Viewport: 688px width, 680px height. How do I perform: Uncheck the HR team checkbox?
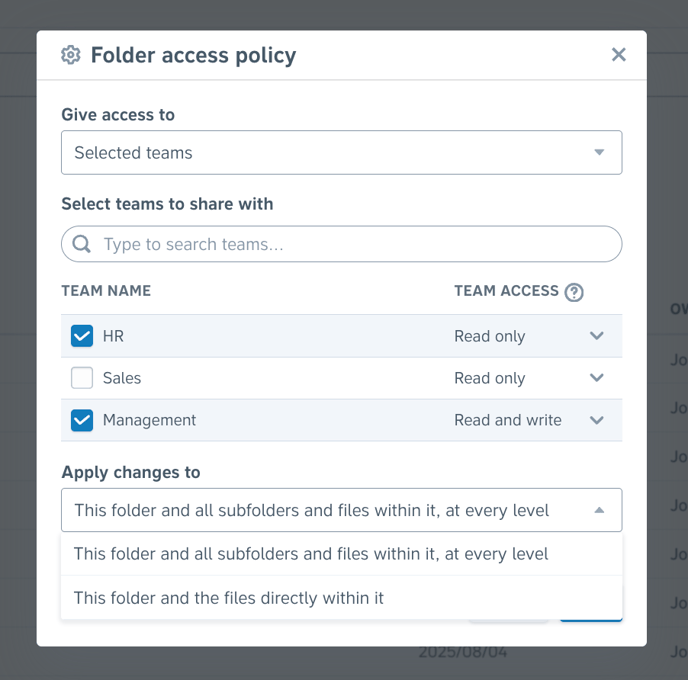[x=82, y=336]
